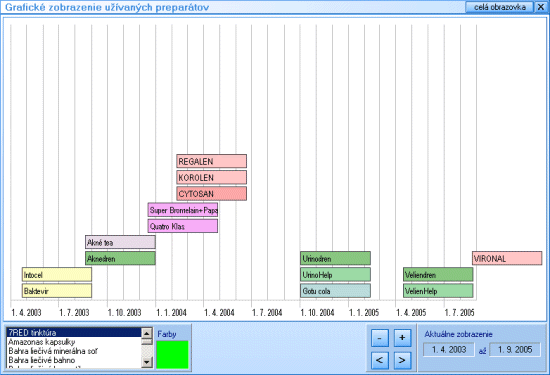550x375 pixels.
Task: Click the 'celá obrazovka' fullscreen button
Action: tap(499, 7)
